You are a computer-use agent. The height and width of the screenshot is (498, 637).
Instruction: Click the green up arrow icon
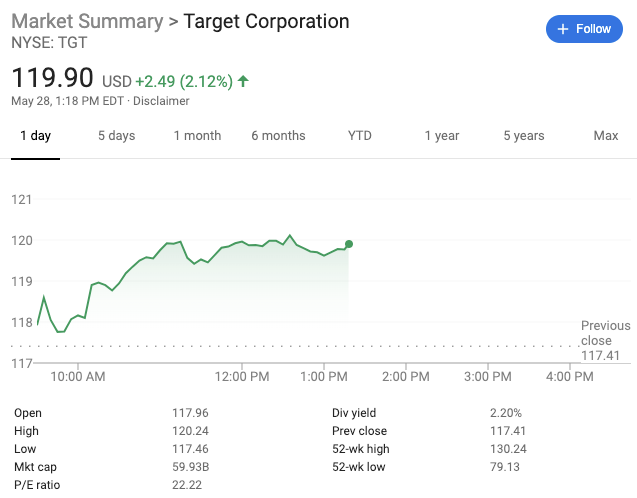pyautogui.click(x=243, y=80)
